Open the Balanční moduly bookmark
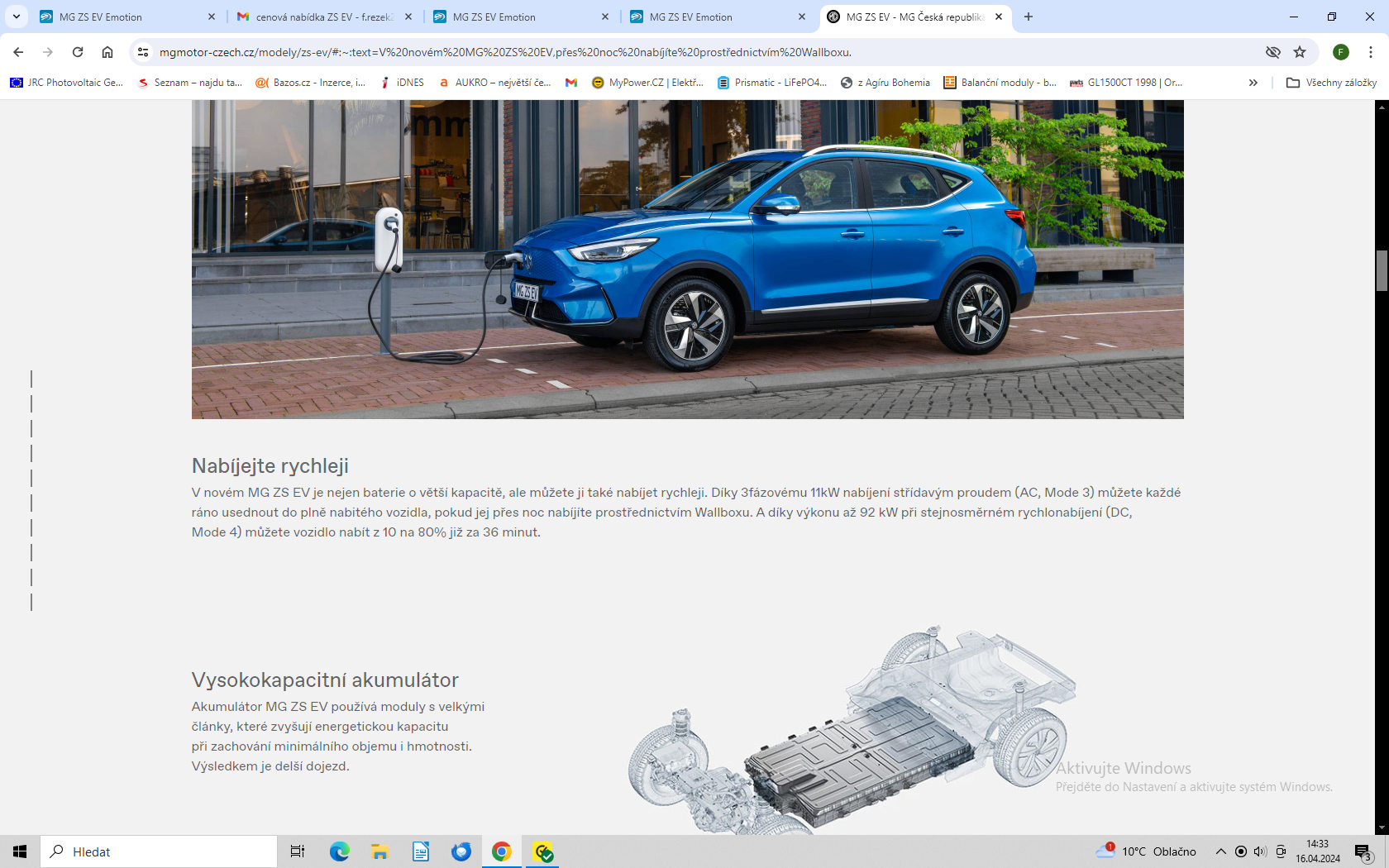1389x868 pixels. [1000, 83]
